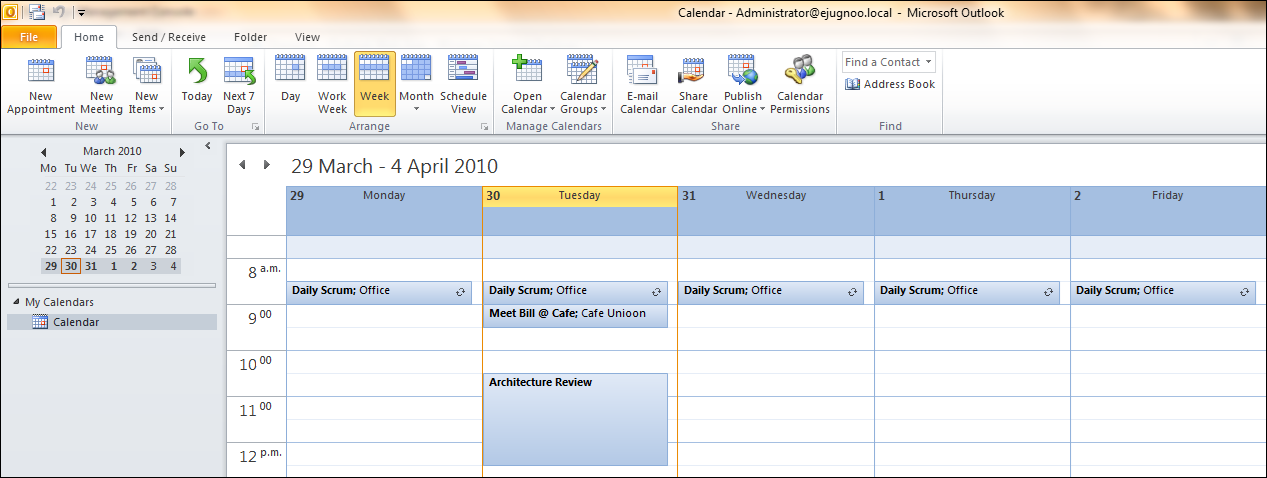Screen dimensions: 1267x478
Task: Click the Send/Receive quick access icon
Action: click(x=37, y=12)
